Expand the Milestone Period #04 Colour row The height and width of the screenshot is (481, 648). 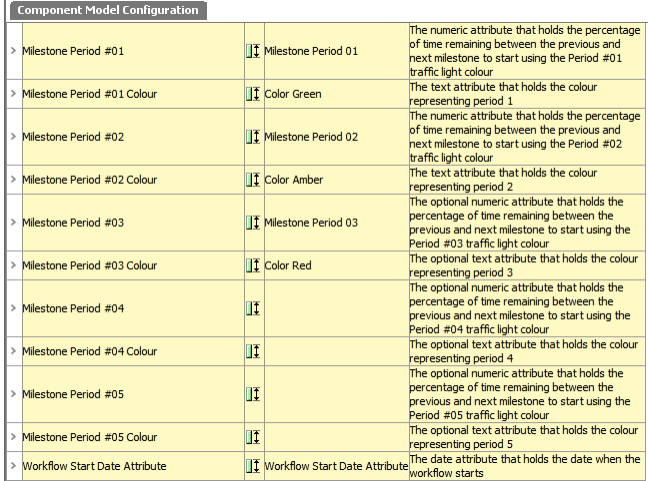(x=13, y=351)
